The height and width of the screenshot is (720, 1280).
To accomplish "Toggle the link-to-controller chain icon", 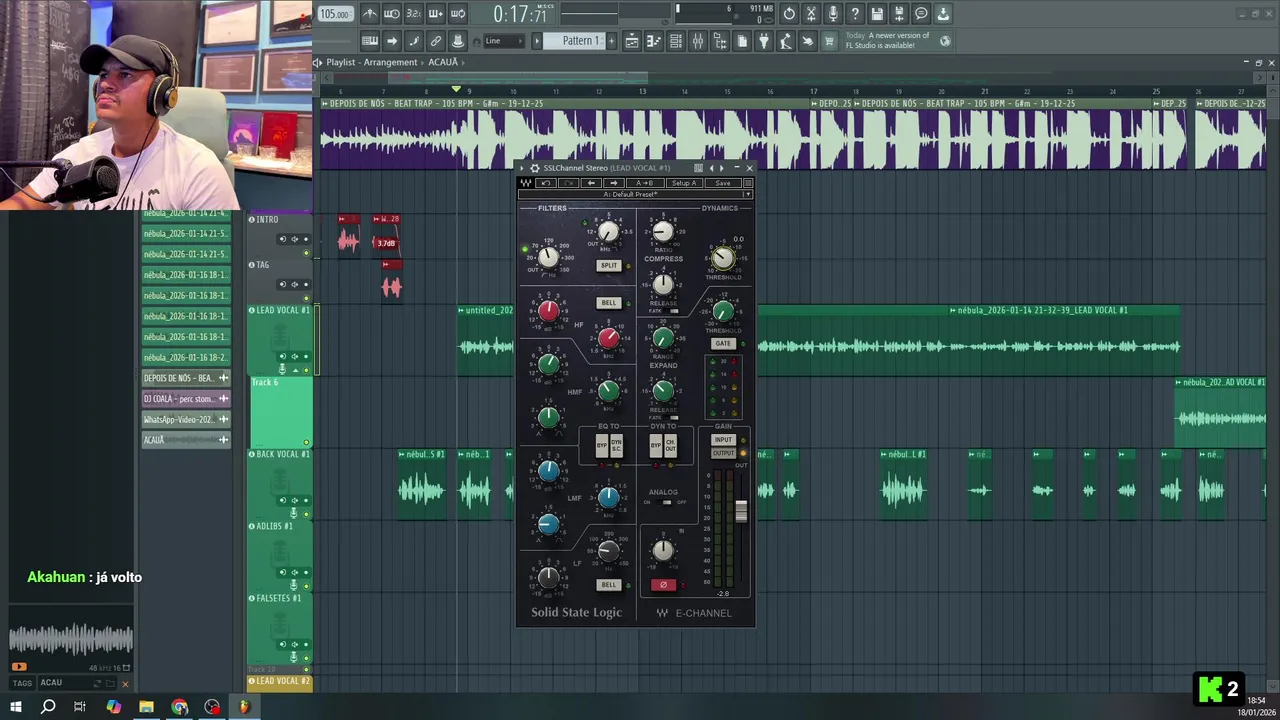I will (x=435, y=41).
